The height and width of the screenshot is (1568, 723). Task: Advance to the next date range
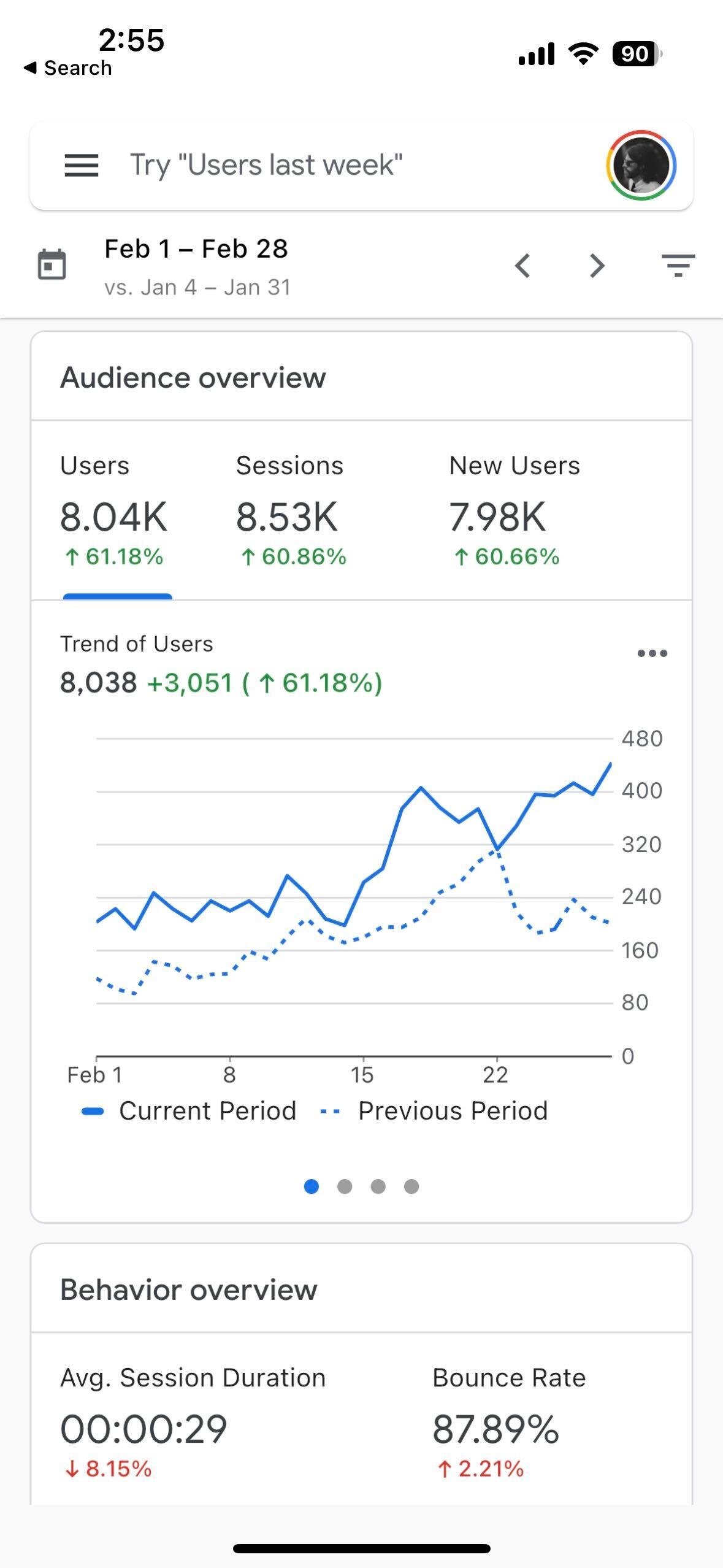point(595,265)
